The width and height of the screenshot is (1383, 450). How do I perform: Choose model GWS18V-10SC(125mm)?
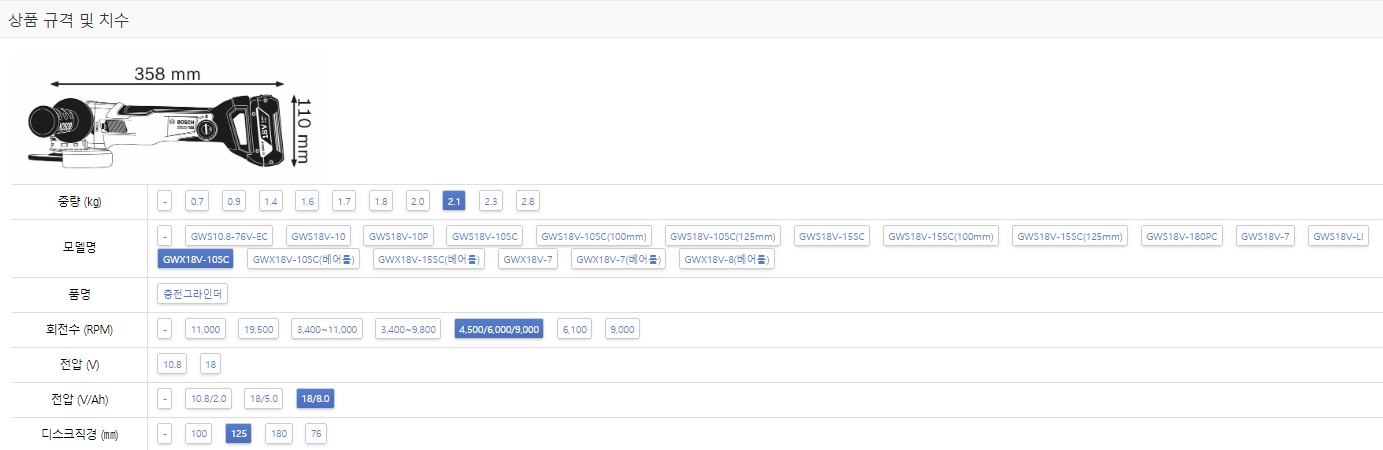tap(723, 236)
